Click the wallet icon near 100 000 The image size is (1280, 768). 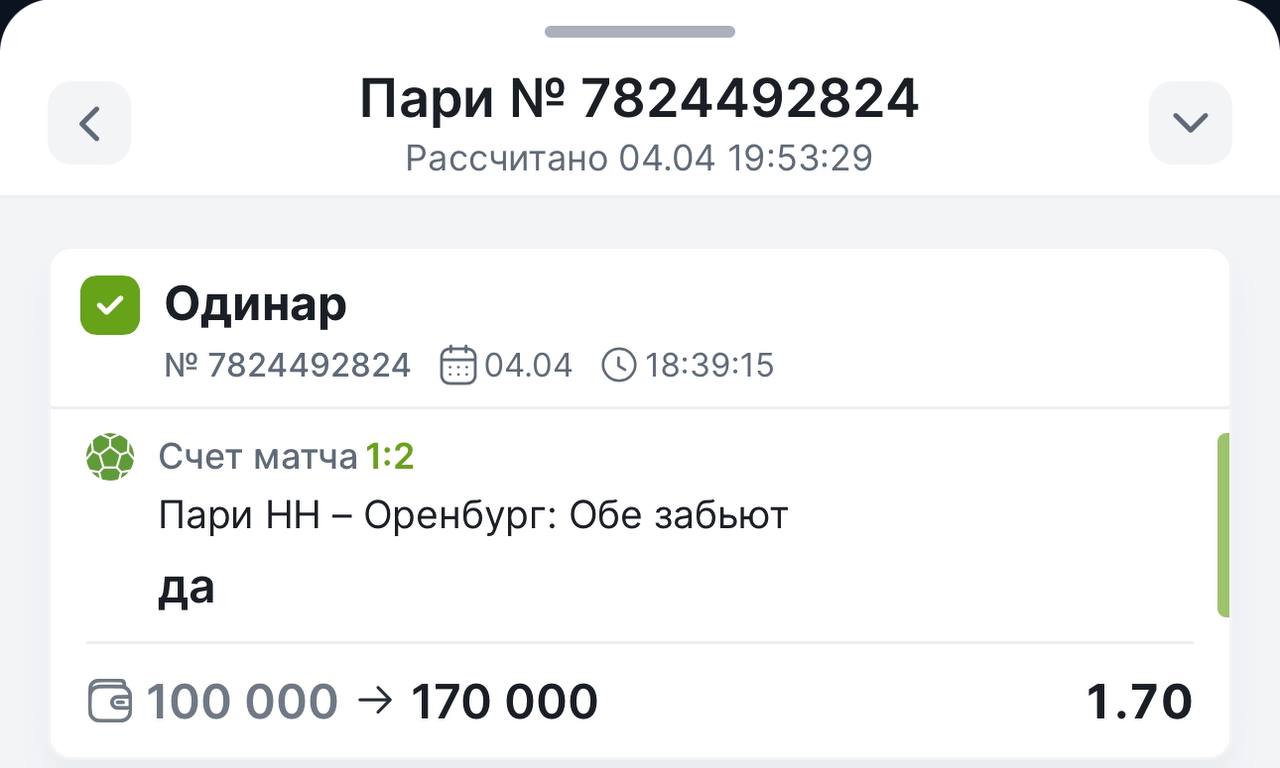coord(110,701)
